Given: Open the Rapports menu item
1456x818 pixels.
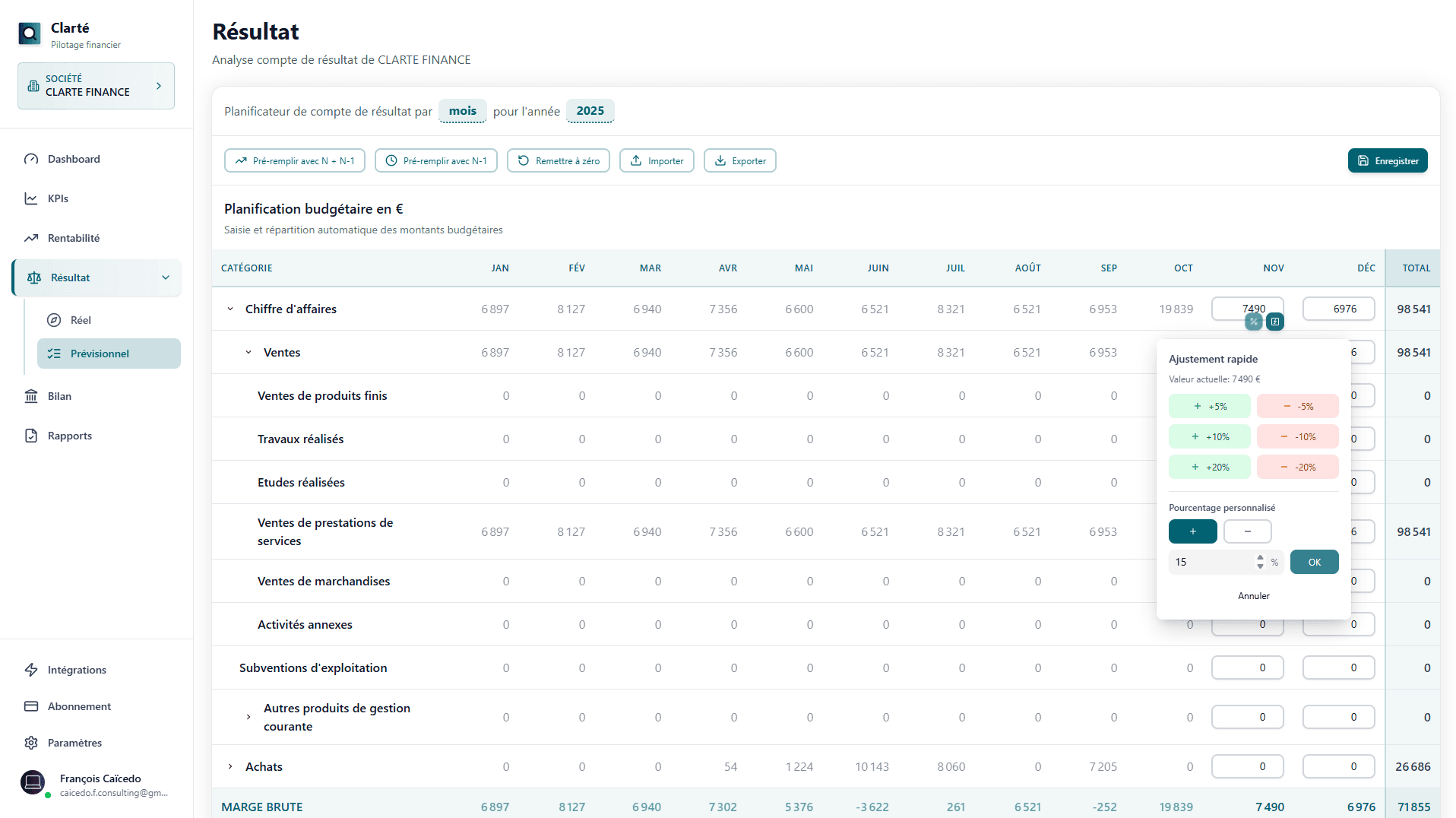Looking at the screenshot, I should [69, 436].
